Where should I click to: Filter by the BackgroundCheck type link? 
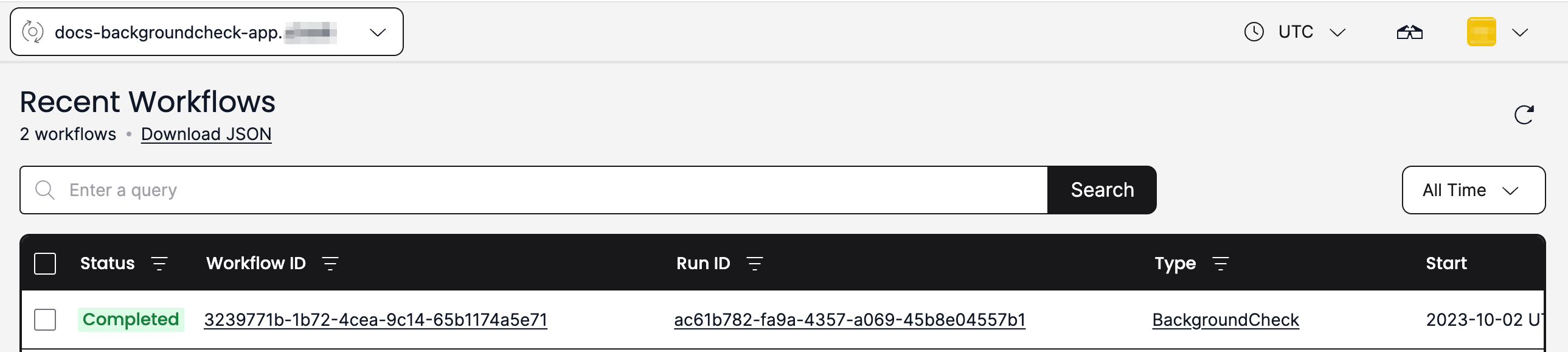pyautogui.click(x=1226, y=319)
